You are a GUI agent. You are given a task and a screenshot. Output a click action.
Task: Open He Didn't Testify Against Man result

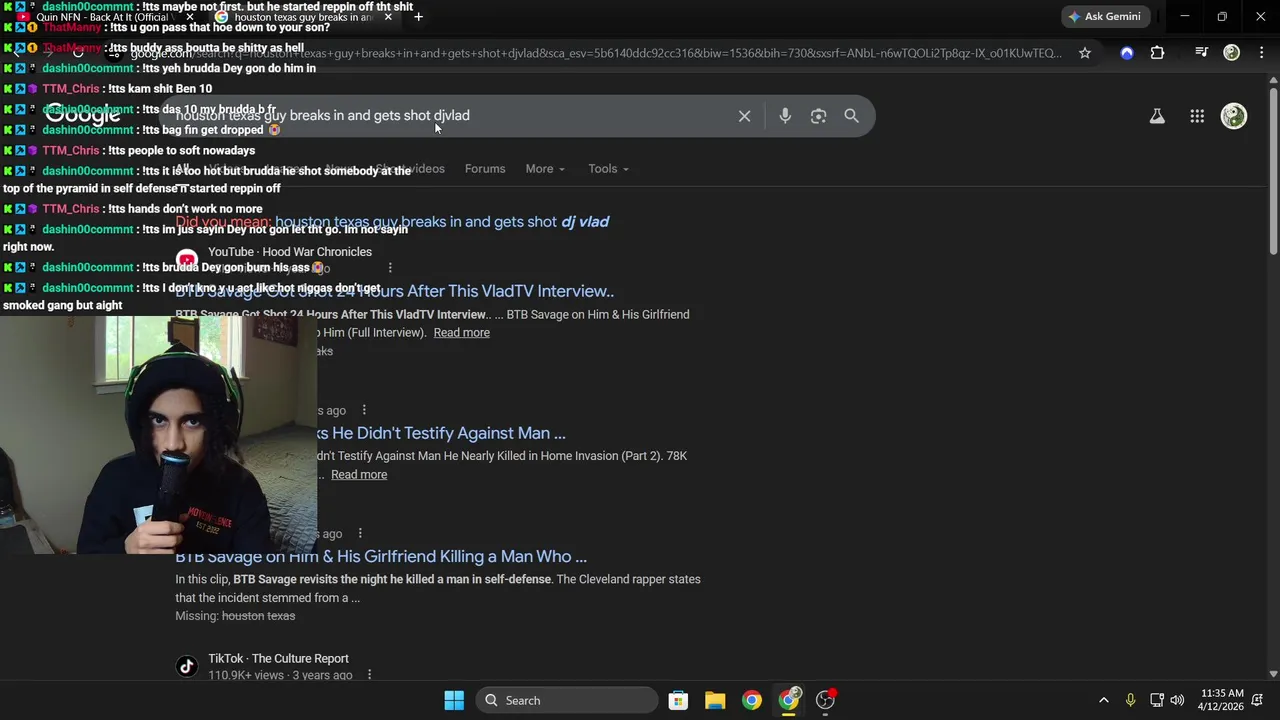tap(441, 433)
